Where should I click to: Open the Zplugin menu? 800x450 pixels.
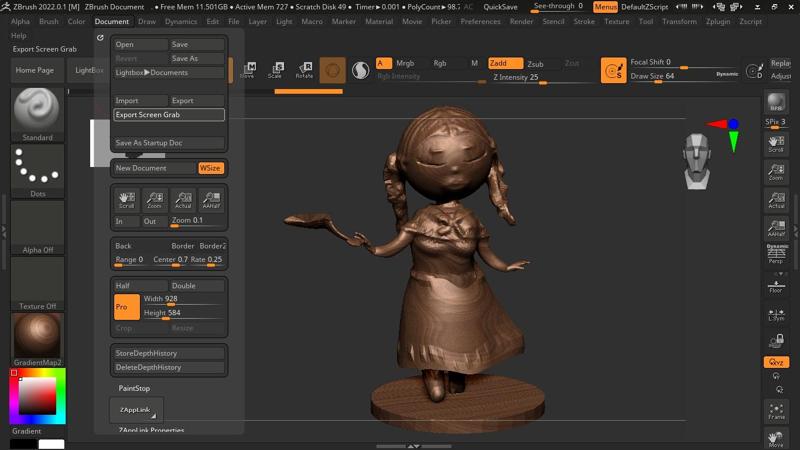pyautogui.click(x=720, y=21)
